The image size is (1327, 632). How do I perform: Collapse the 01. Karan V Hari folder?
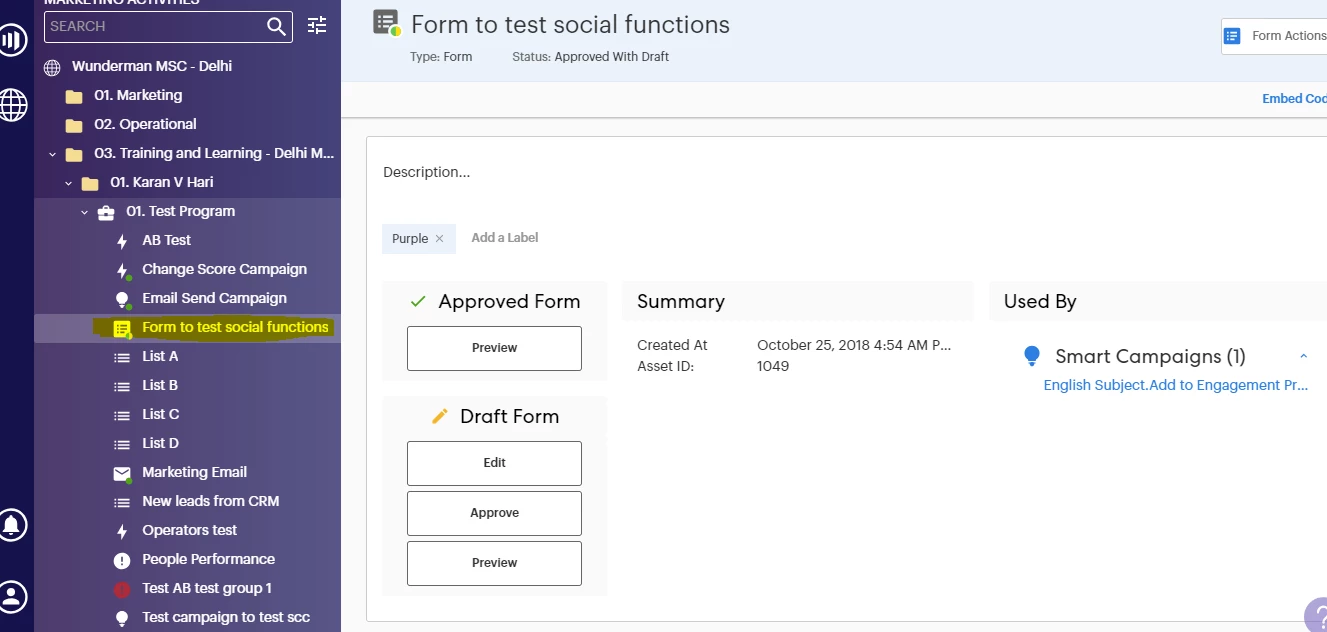coord(68,183)
